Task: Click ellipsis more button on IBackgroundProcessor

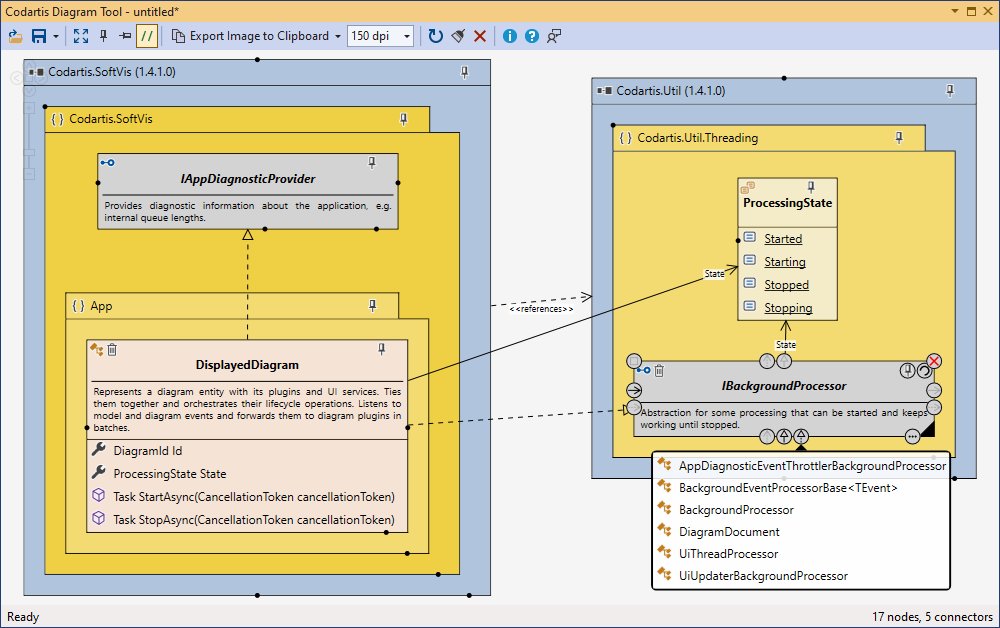Action: pyautogui.click(x=913, y=437)
